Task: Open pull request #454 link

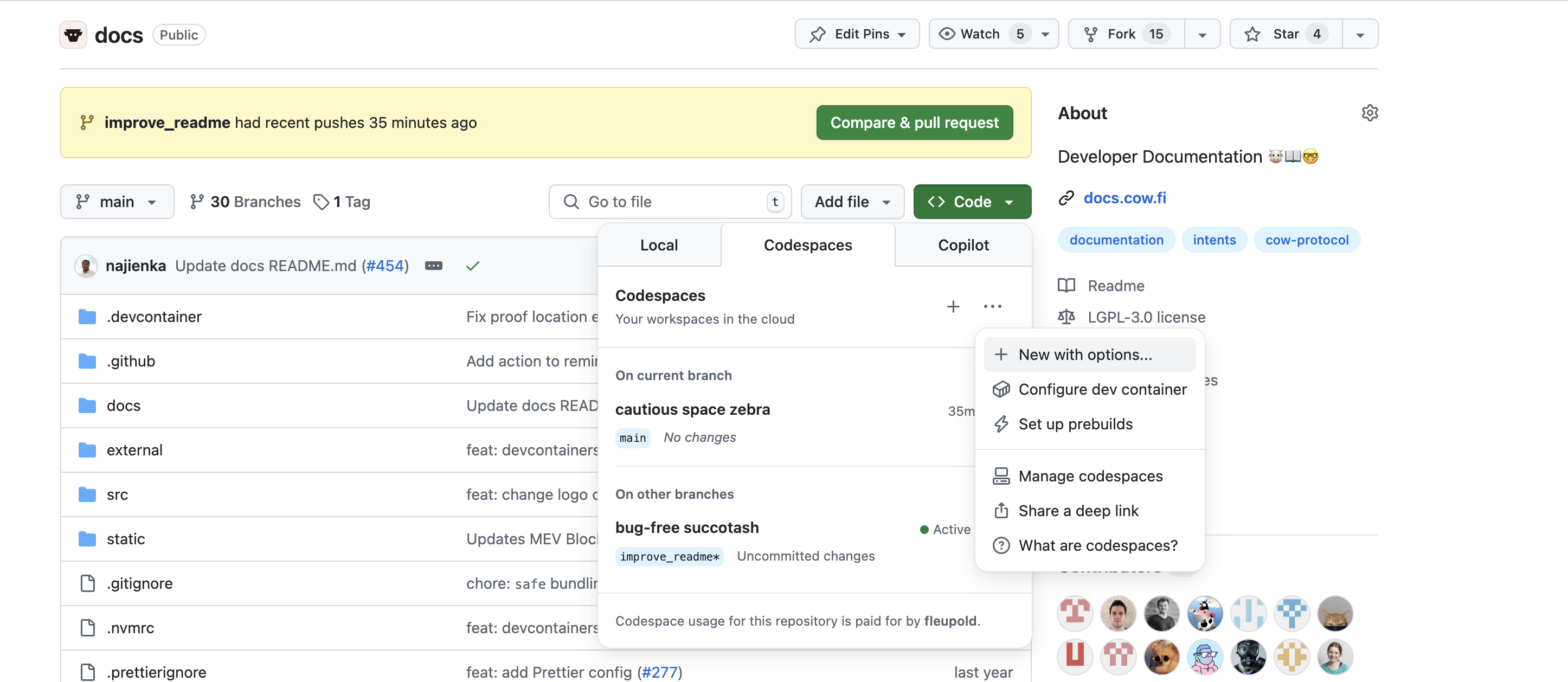Action: (x=385, y=266)
